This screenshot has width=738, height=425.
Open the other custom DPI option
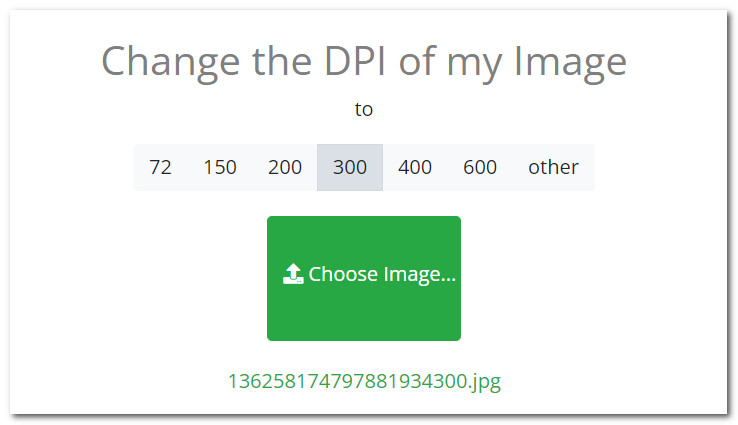(x=554, y=168)
